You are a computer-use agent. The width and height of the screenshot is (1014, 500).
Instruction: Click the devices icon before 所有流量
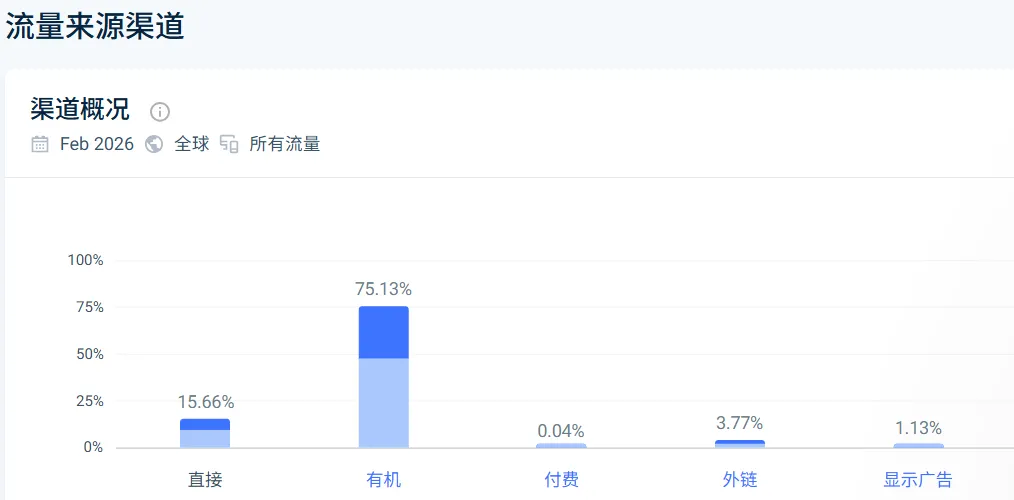coord(229,144)
